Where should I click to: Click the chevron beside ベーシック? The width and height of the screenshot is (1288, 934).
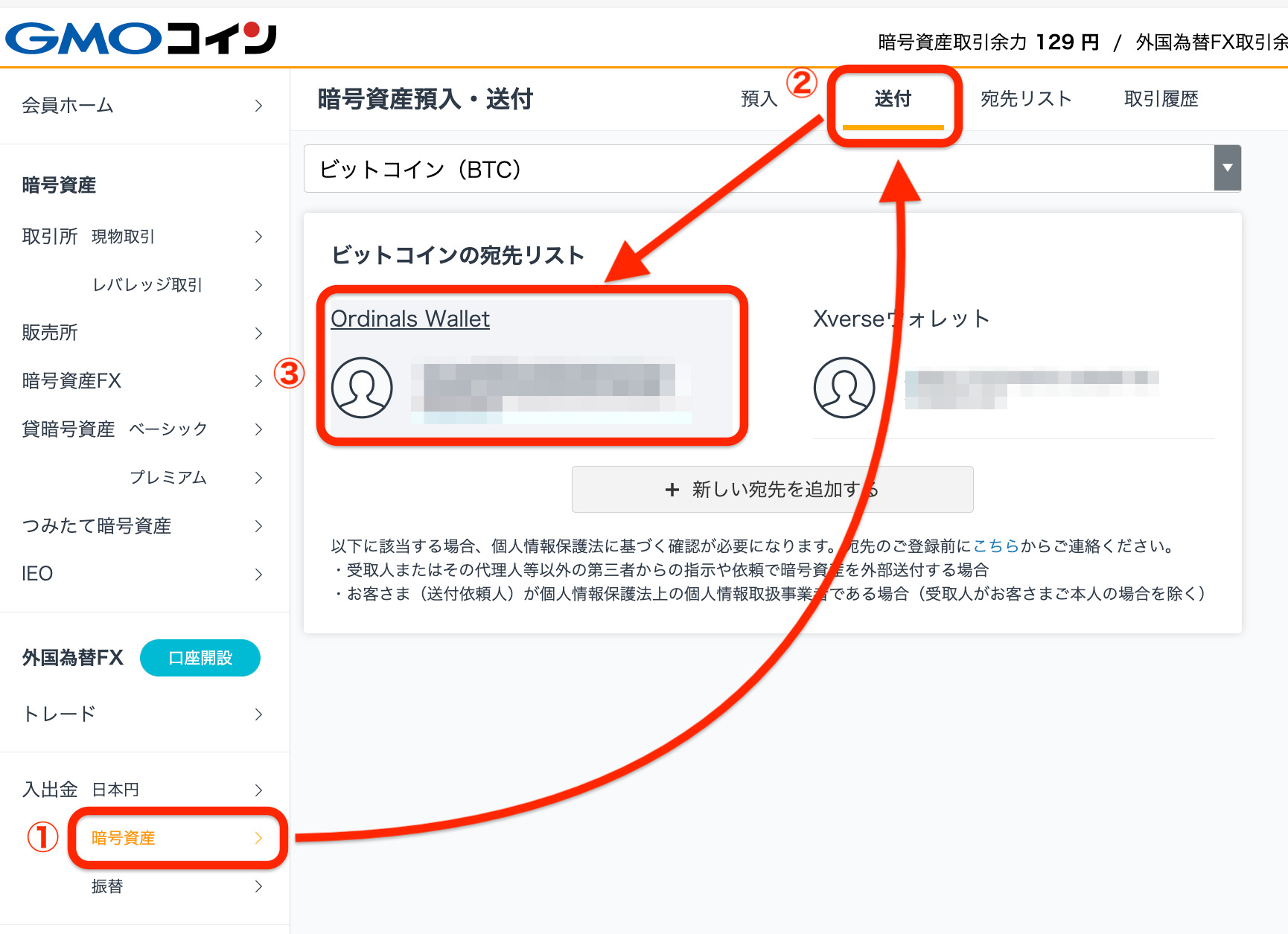click(x=258, y=429)
